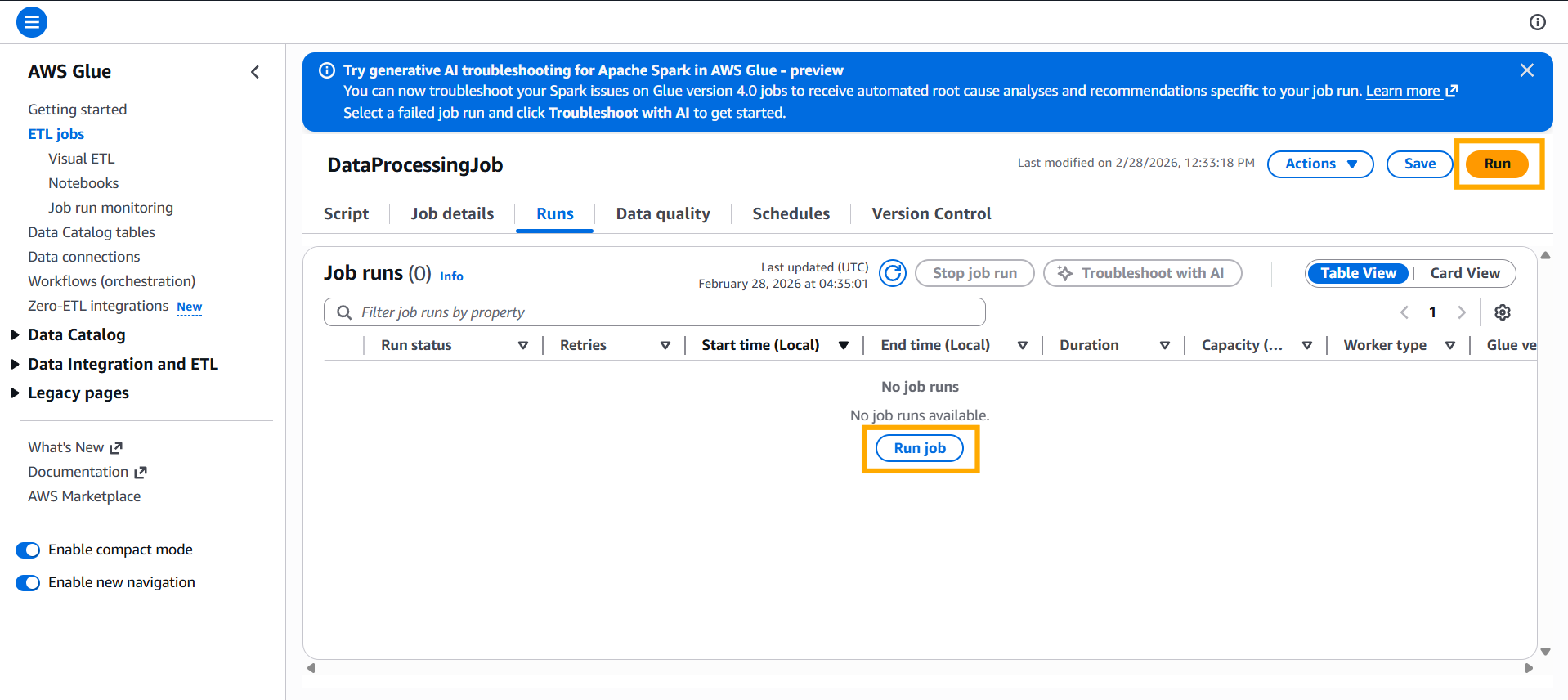The width and height of the screenshot is (1568, 700).
Task: Open the Job runs Info link
Action: point(451,276)
